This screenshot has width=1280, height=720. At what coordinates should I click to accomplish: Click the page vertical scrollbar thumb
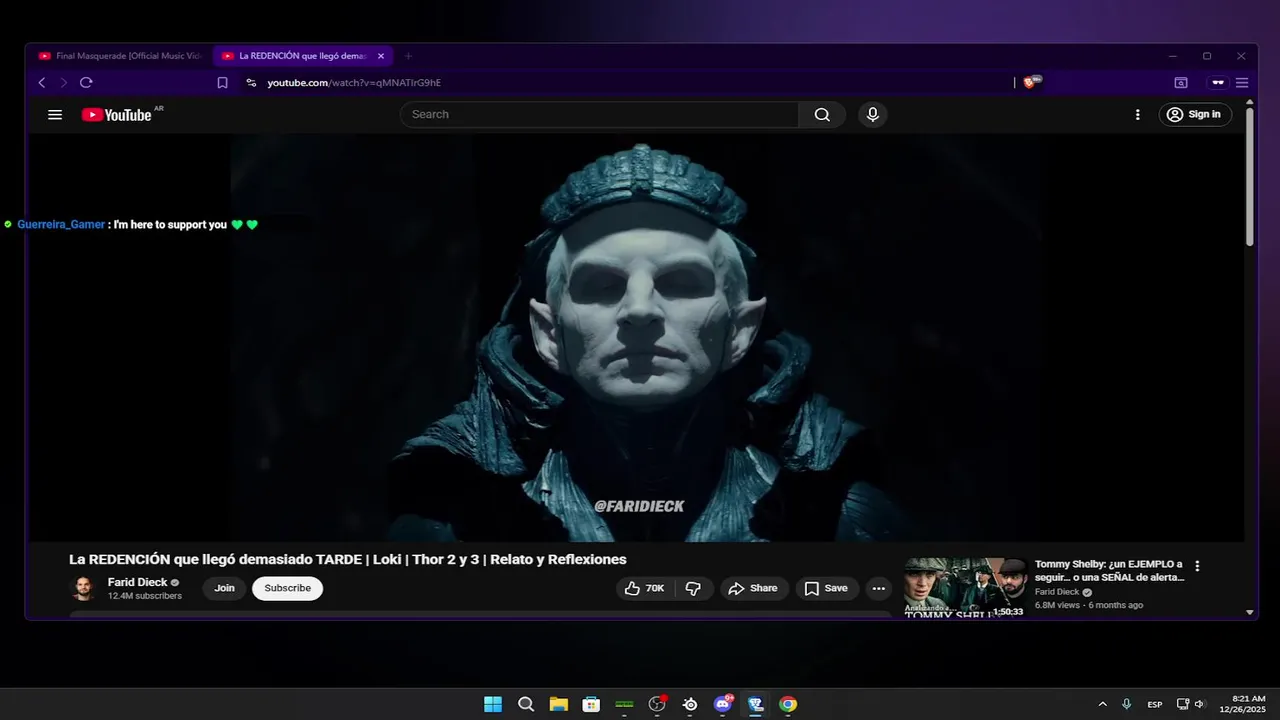[x=1249, y=177]
